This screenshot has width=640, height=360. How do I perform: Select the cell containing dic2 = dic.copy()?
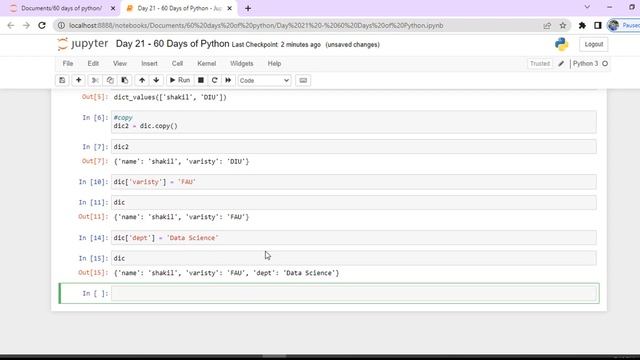pyautogui.click(x=353, y=122)
